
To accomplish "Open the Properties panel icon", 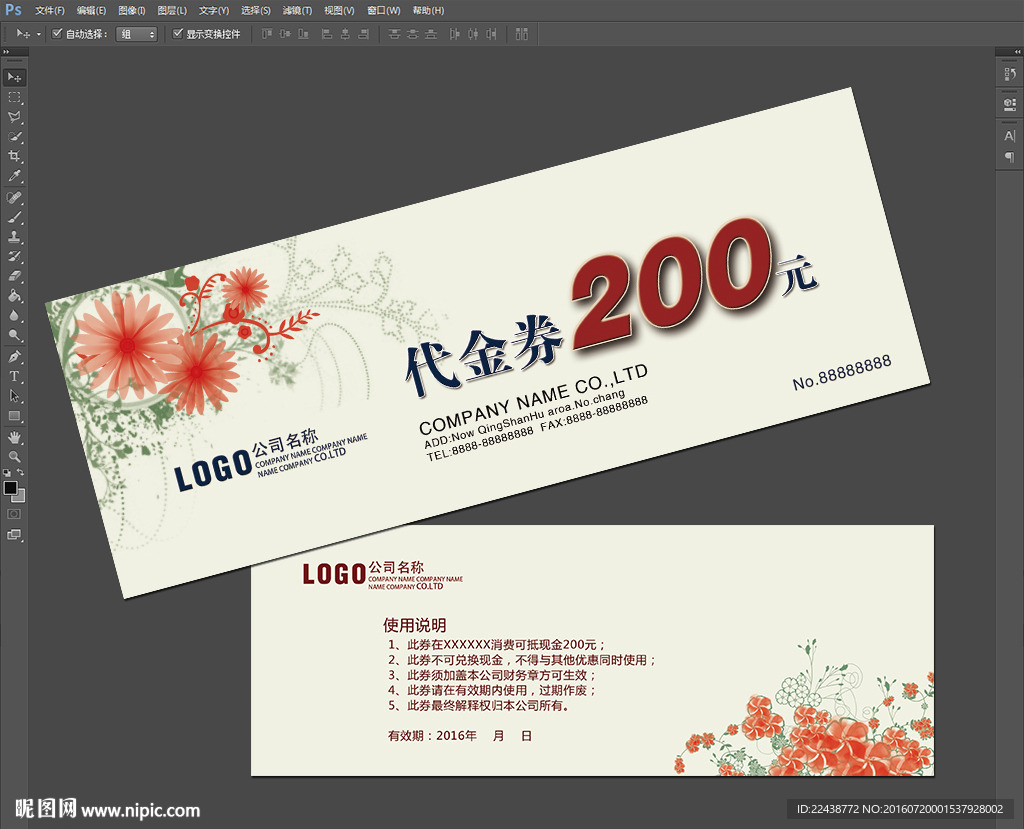I will pyautogui.click(x=1010, y=104).
